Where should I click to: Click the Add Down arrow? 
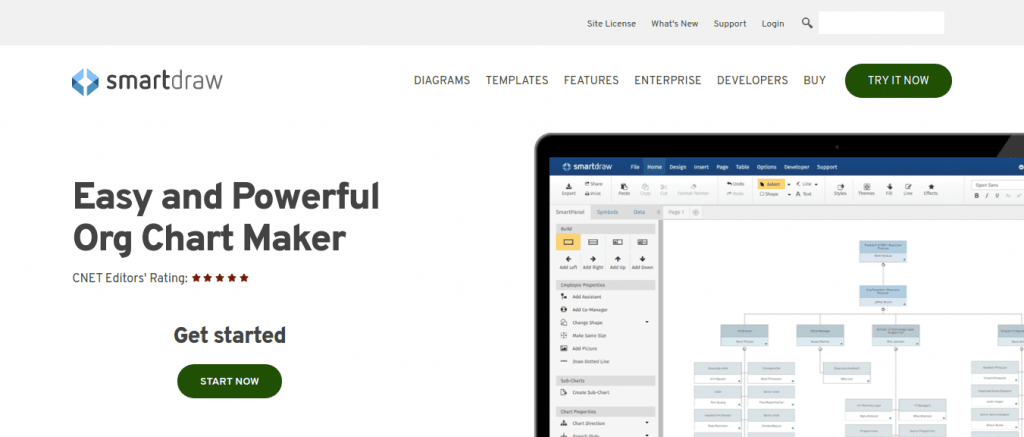pos(643,259)
